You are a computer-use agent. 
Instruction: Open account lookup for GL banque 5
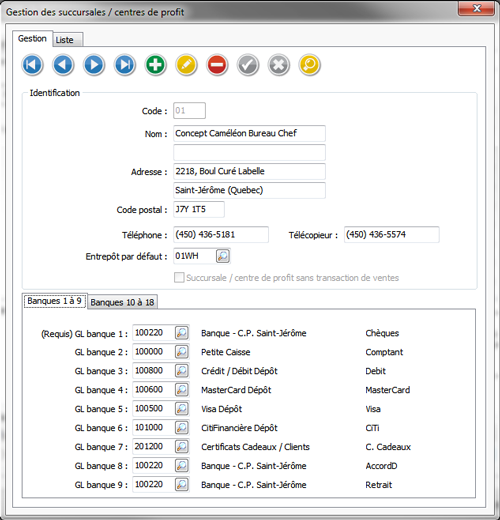[182, 408]
